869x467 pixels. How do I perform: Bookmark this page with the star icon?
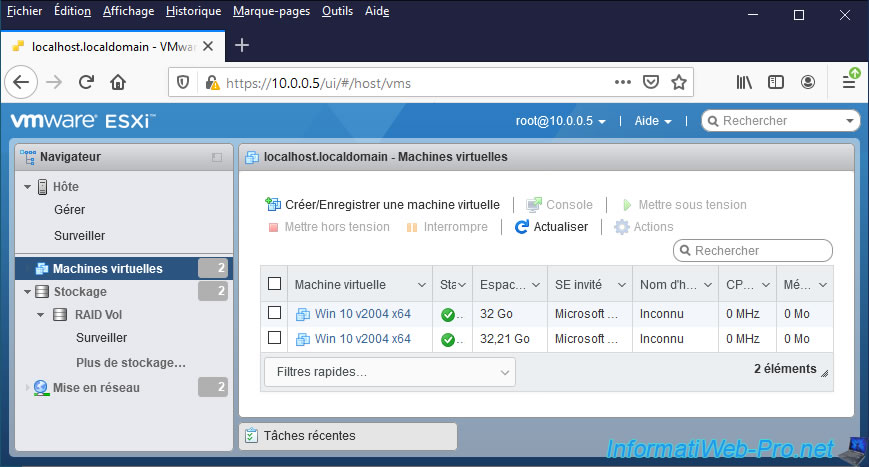678,83
